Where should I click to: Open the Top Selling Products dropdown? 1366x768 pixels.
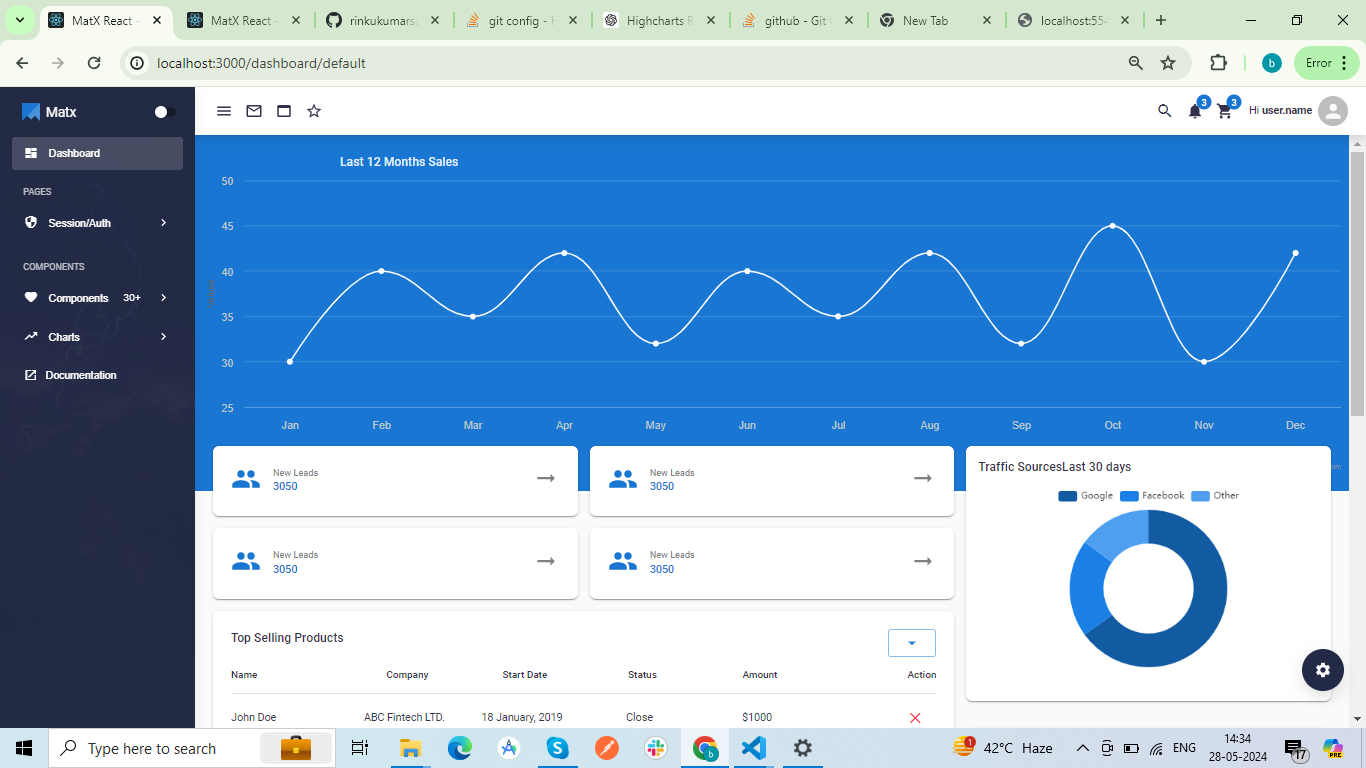911,643
